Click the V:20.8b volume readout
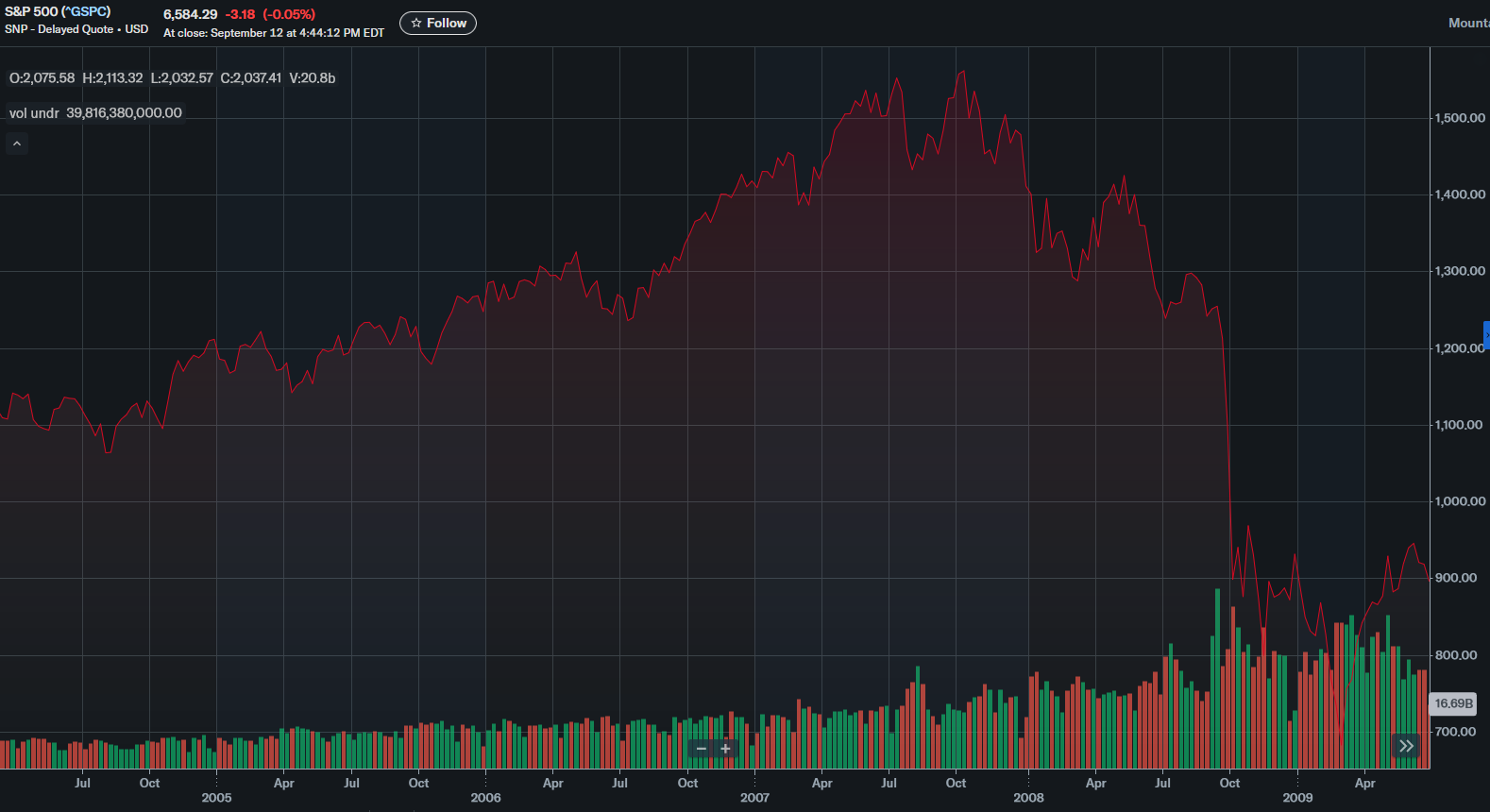The height and width of the screenshot is (812, 1490). pos(313,78)
